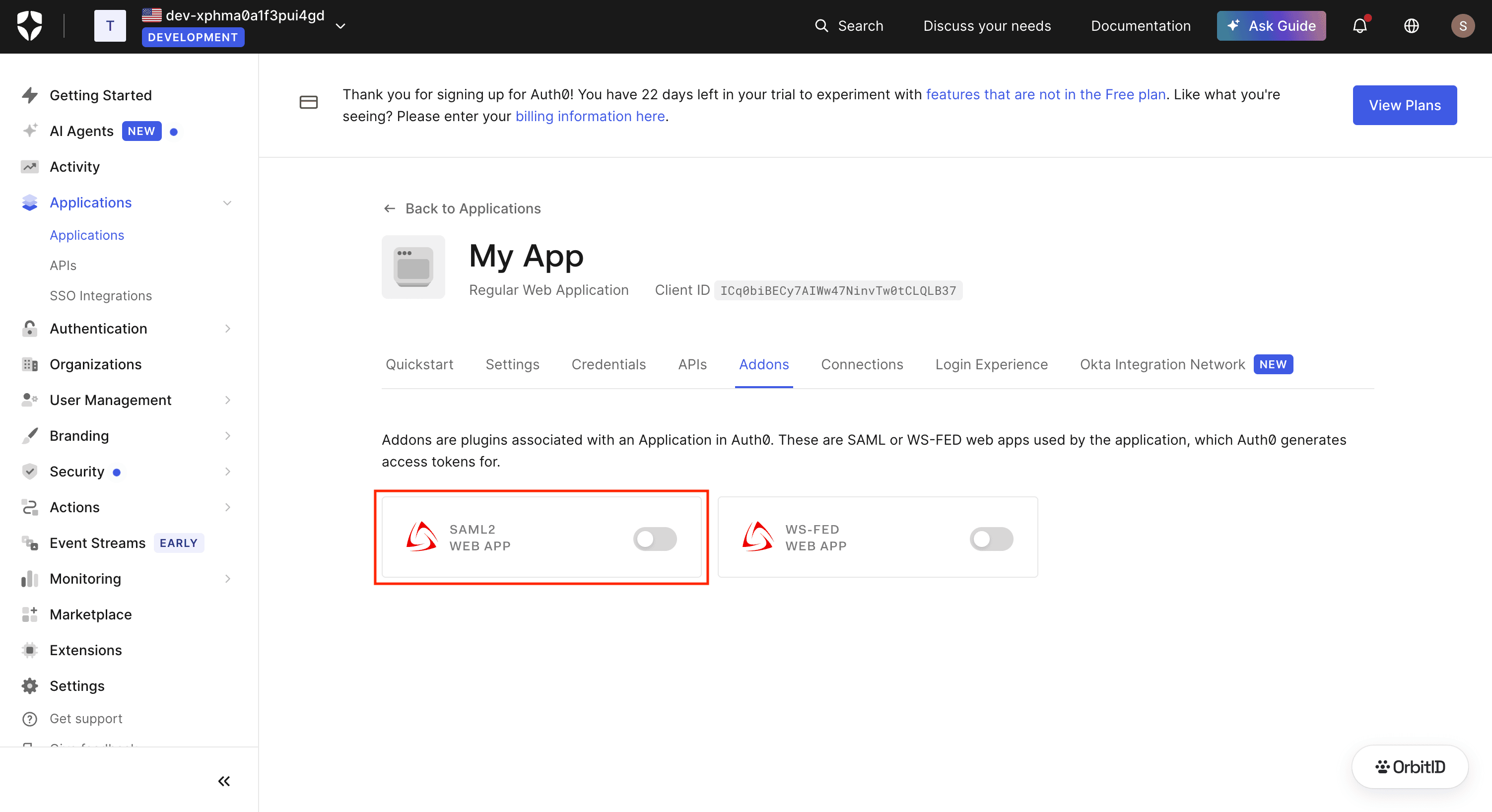1492x812 pixels.
Task: Enable the WS-FED Web App toggle
Action: (992, 539)
